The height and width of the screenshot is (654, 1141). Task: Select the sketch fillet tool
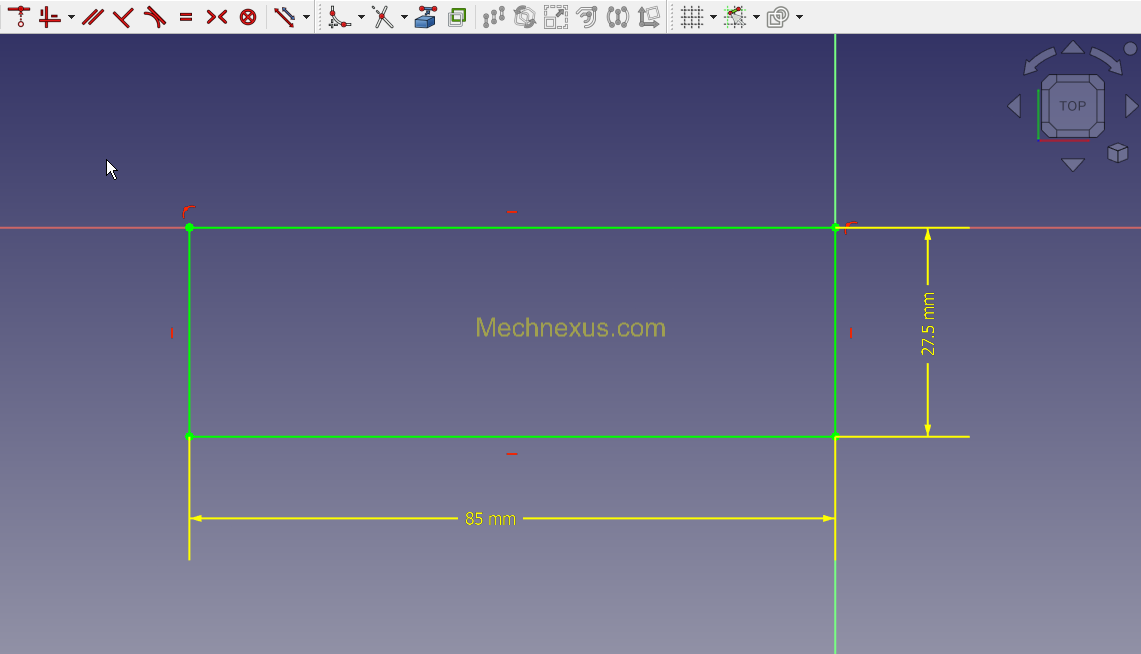[x=339, y=16]
